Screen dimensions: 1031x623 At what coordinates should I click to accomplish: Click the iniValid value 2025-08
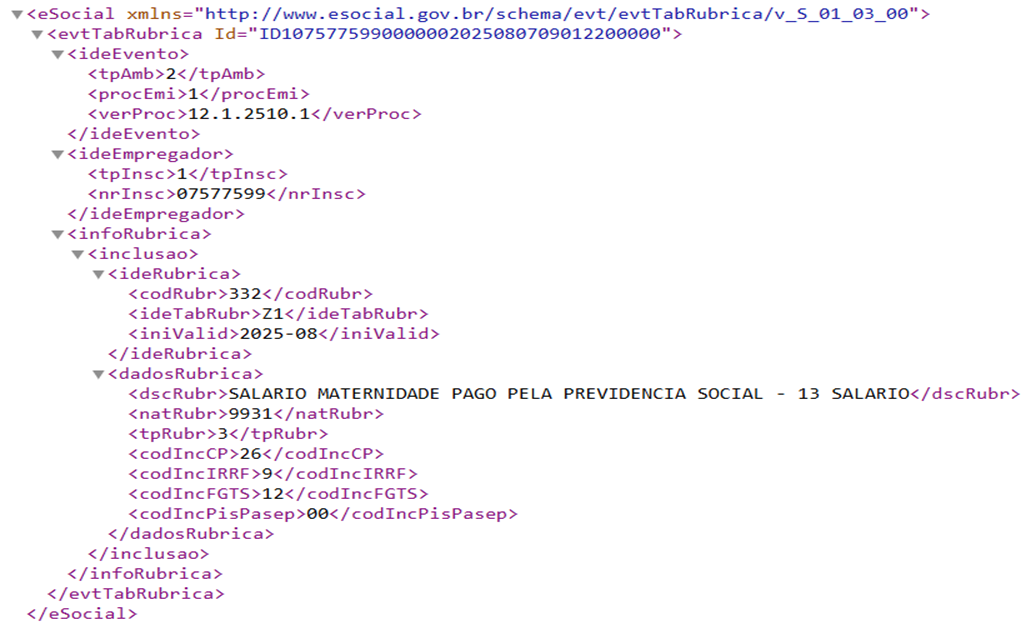tap(279, 334)
